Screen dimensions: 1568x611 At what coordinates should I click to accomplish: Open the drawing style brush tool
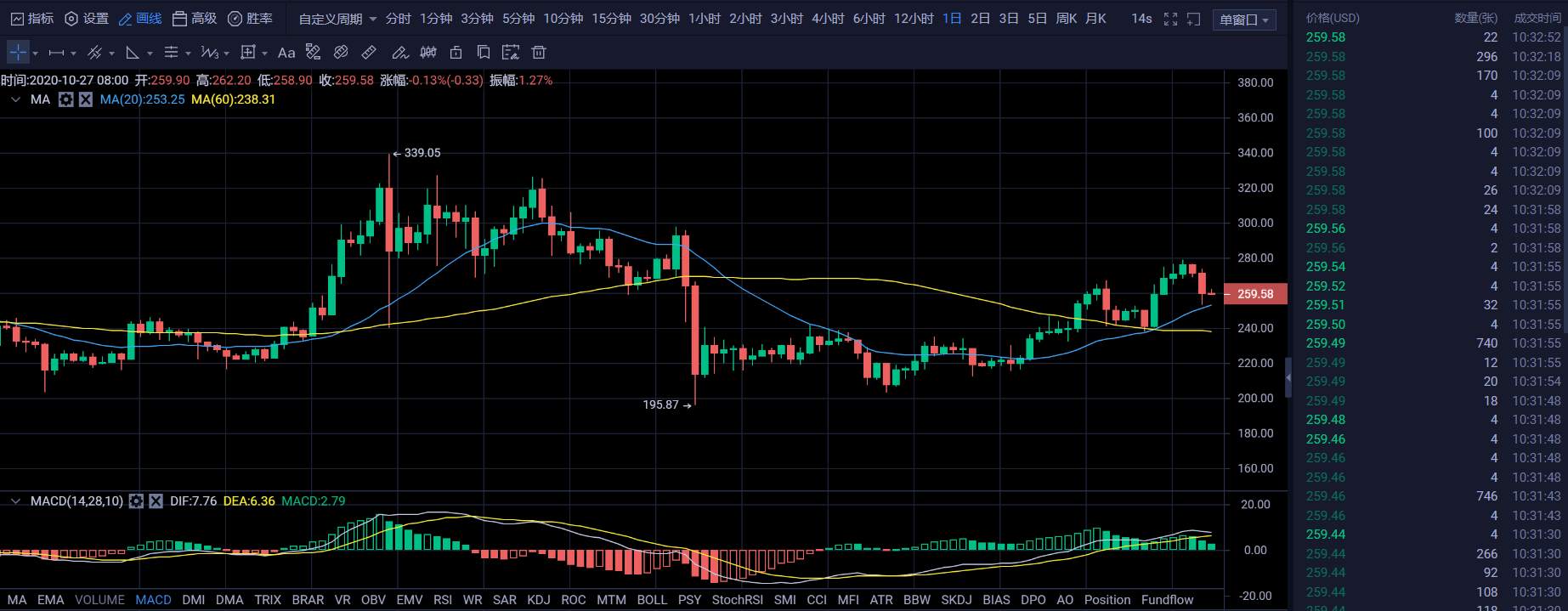click(313, 53)
